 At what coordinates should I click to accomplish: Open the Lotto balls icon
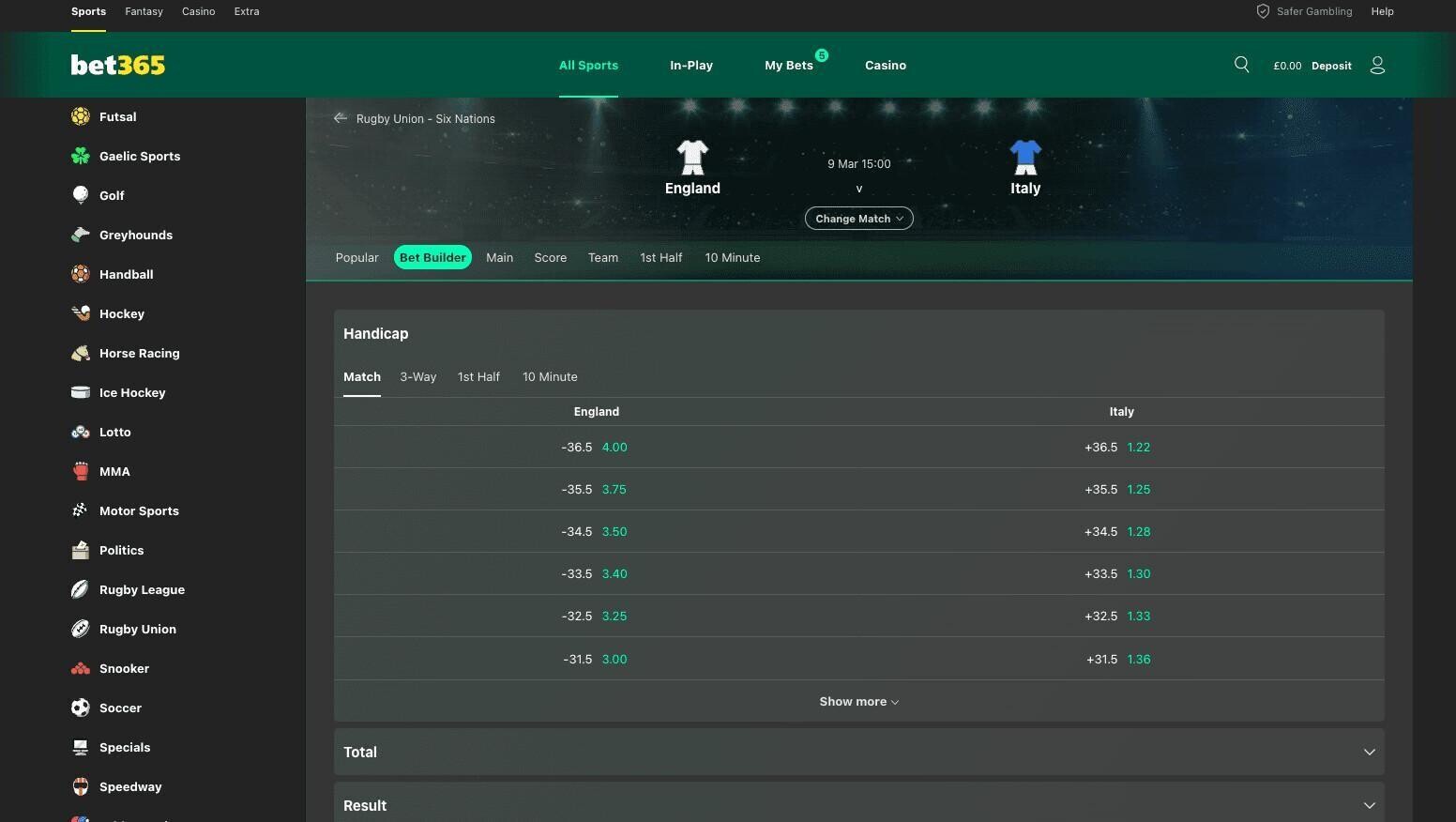[81, 432]
